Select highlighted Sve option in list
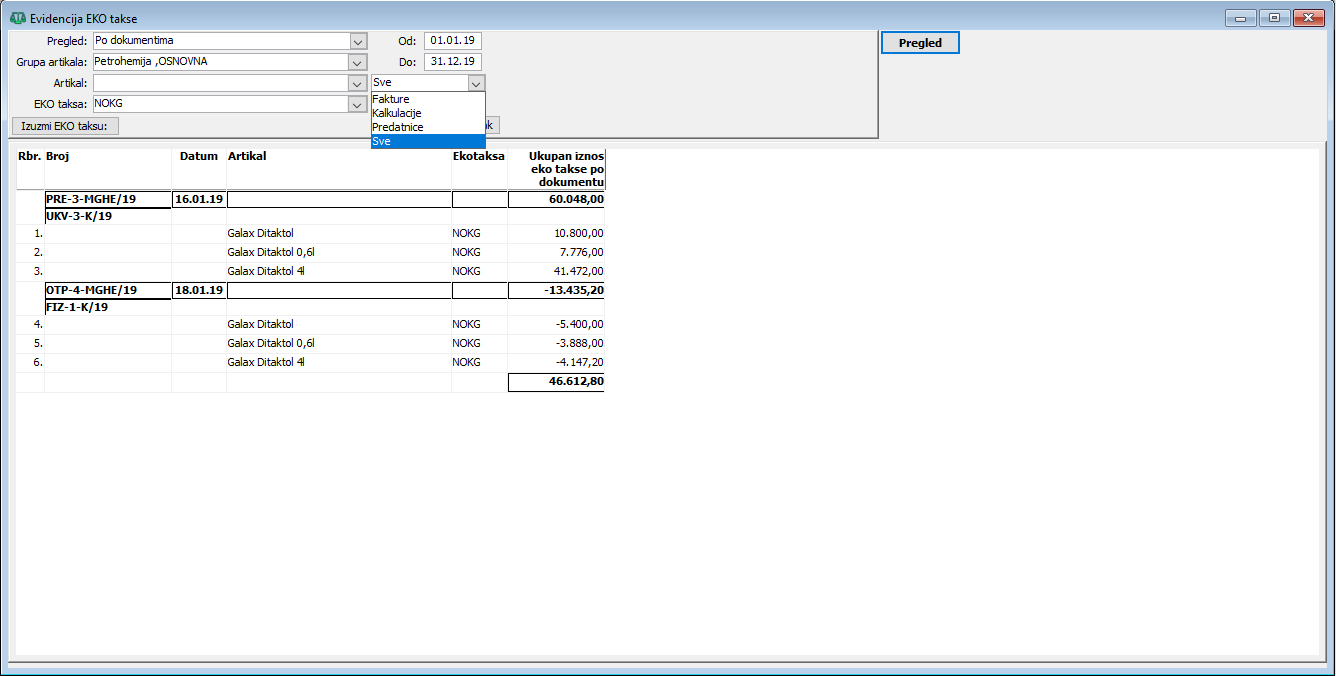 pyautogui.click(x=427, y=142)
